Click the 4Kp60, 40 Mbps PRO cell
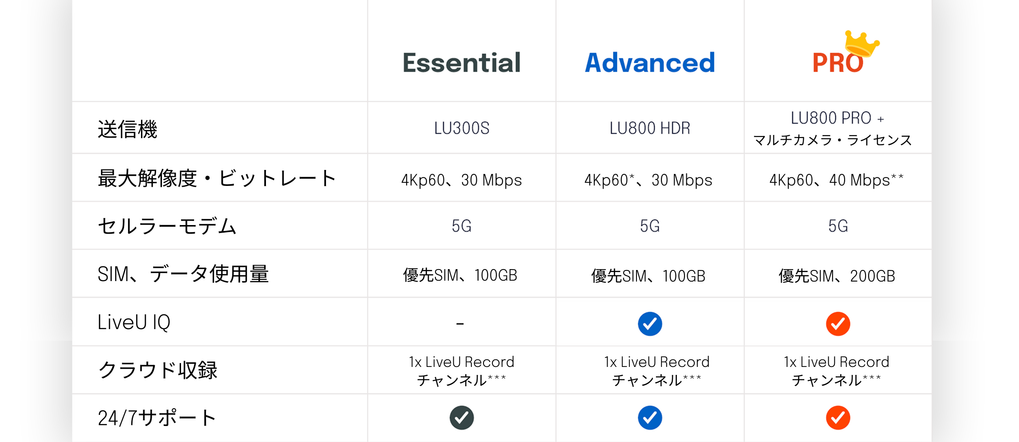The height and width of the screenshot is (442, 1019). [837, 180]
